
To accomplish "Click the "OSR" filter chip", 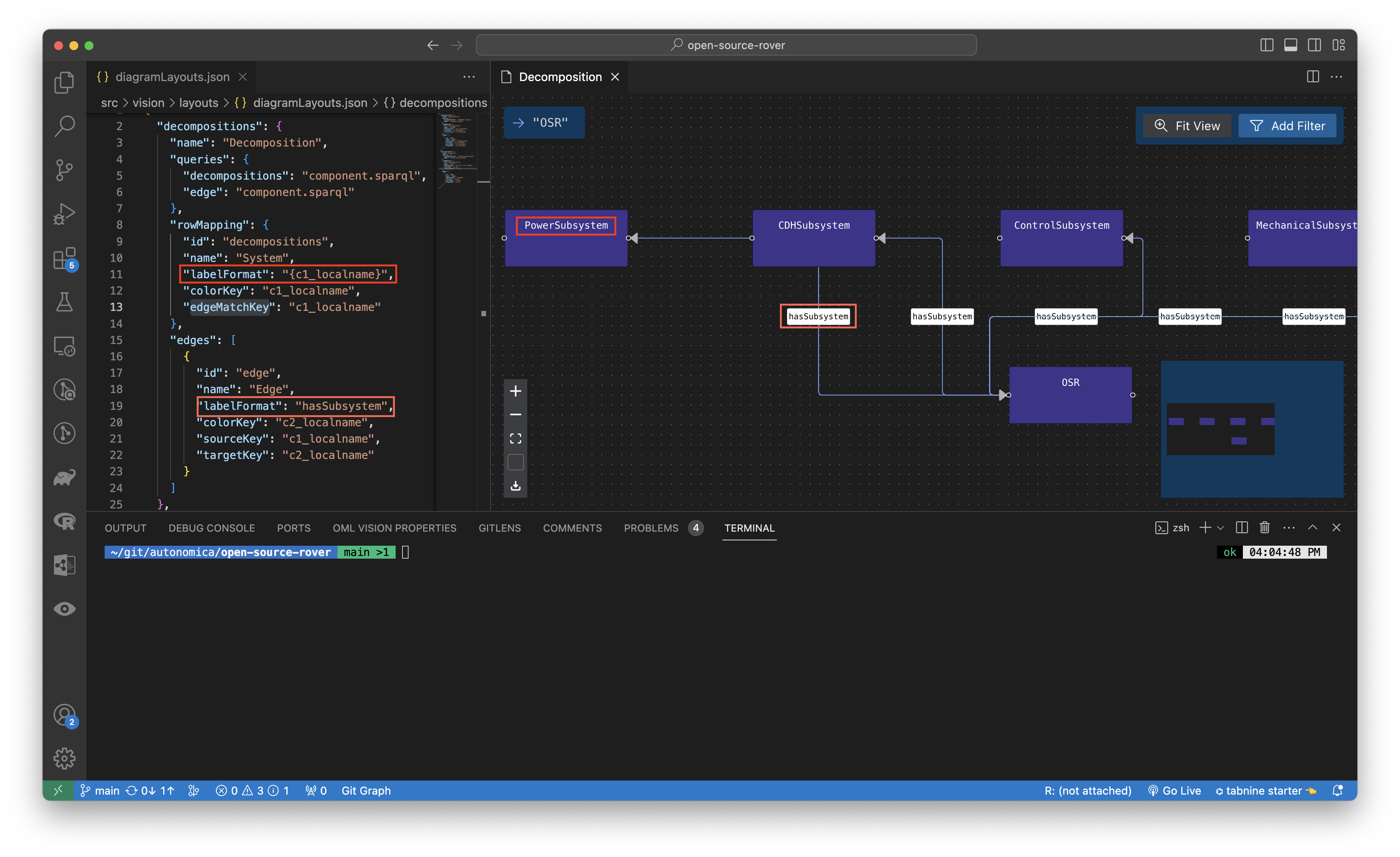I will click(x=544, y=122).
